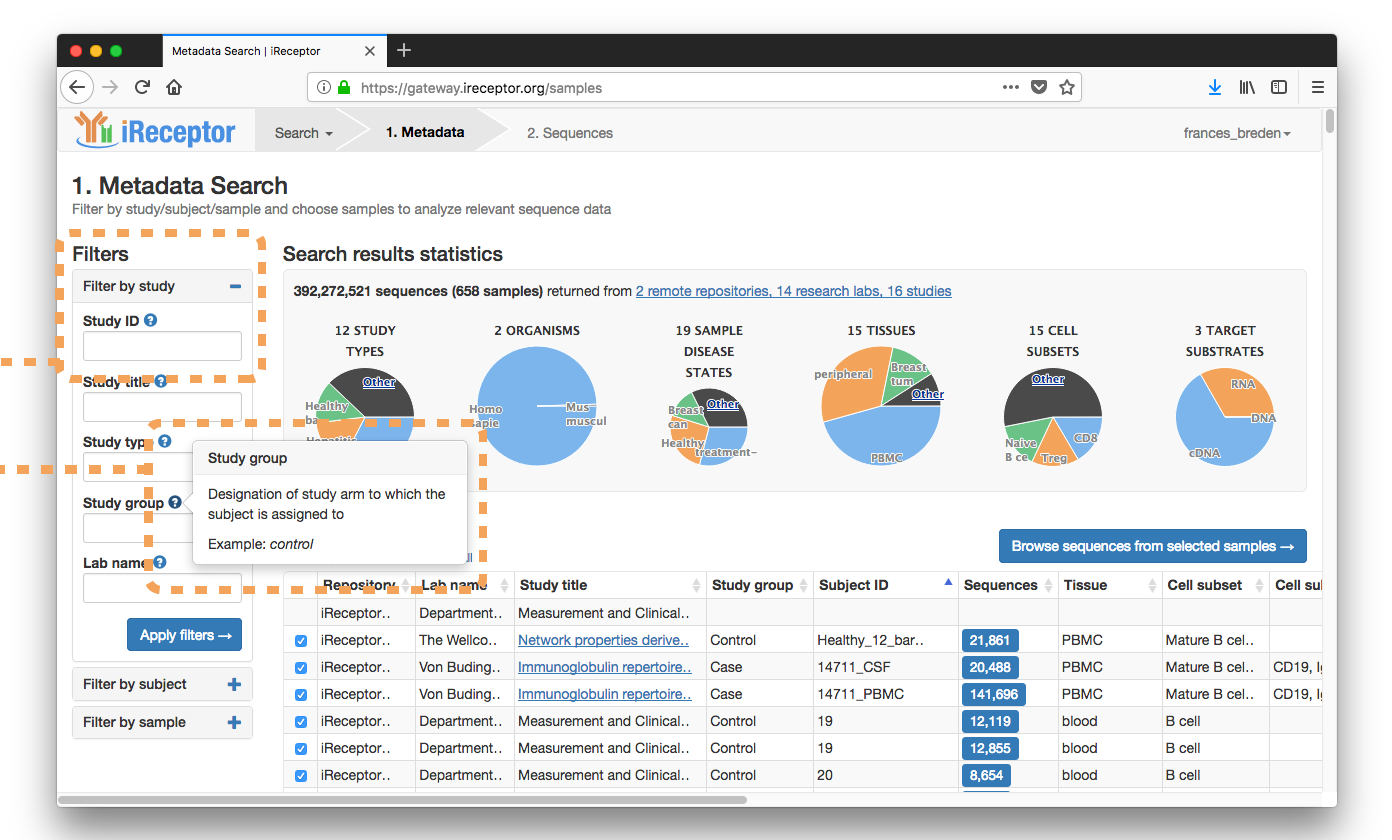Toggle the browser sidebar icon
The image size is (1392, 840).
[1279, 87]
